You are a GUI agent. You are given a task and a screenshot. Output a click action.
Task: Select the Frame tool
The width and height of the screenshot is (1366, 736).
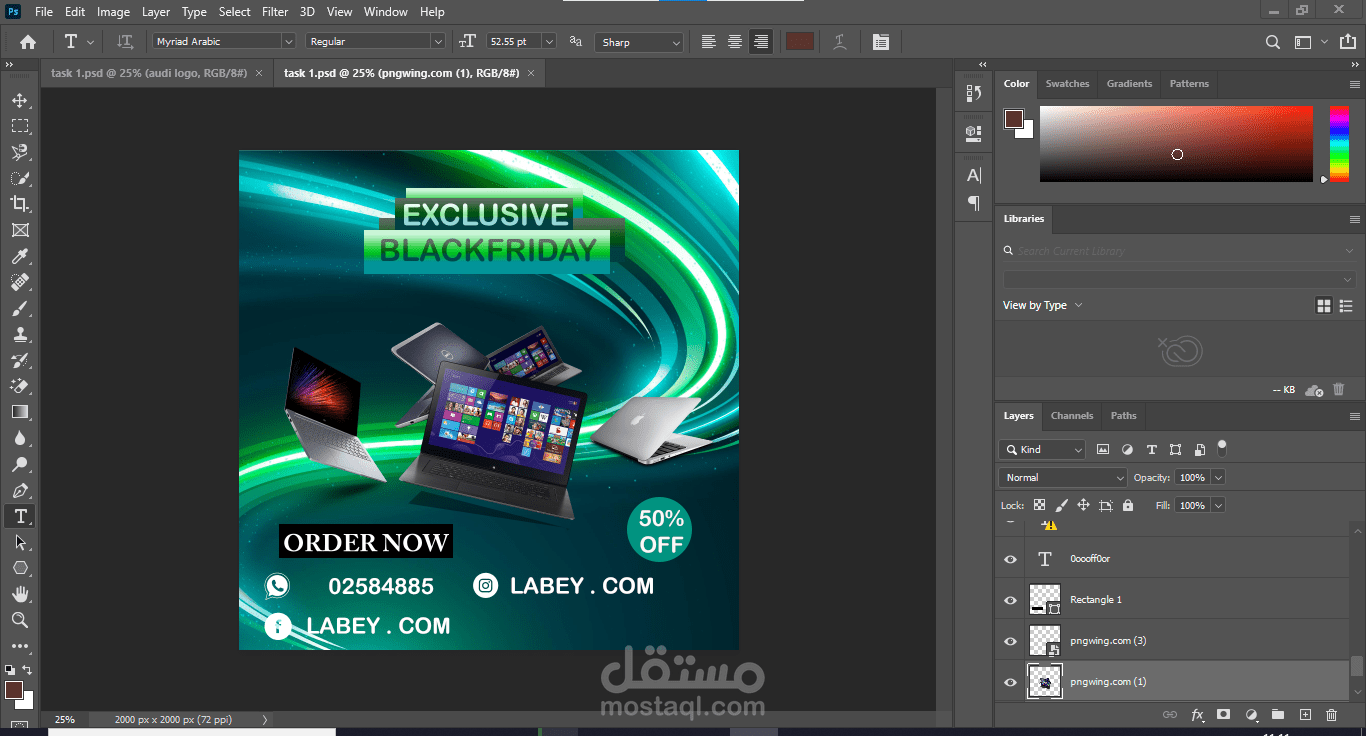[19, 230]
